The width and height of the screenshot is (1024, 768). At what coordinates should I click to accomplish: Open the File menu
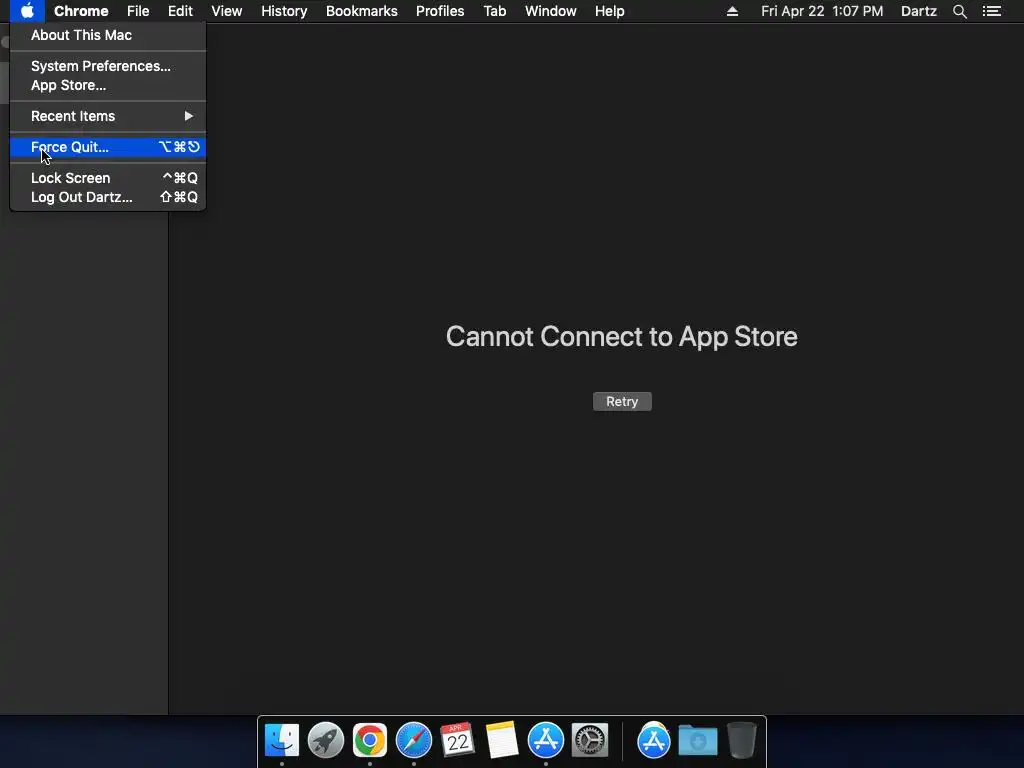pos(138,11)
